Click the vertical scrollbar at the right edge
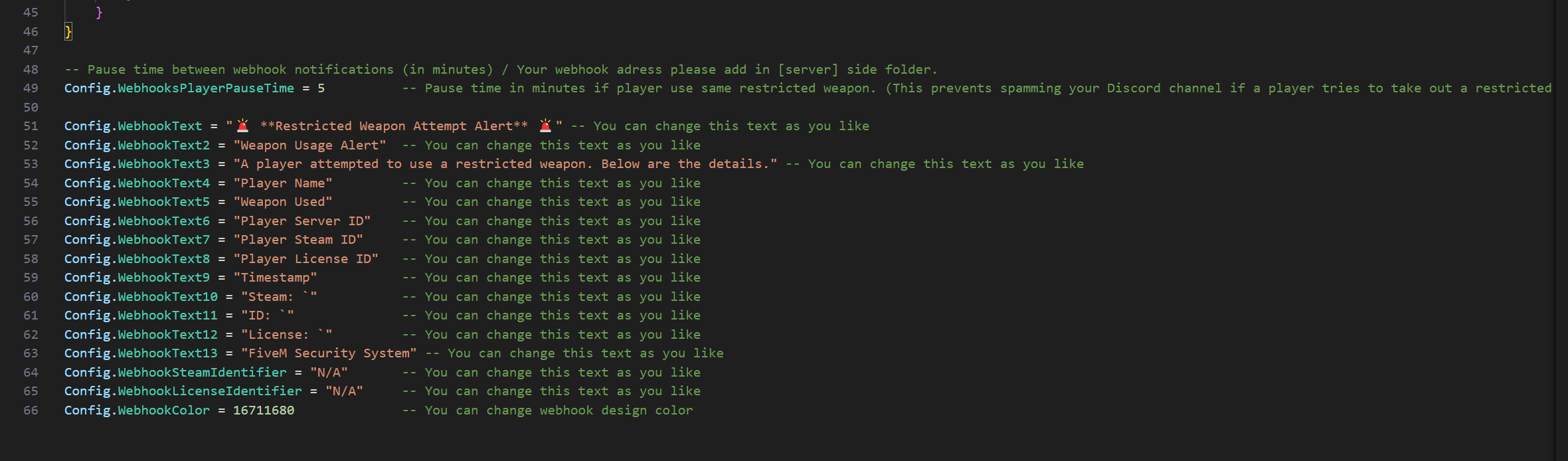 point(1561,230)
